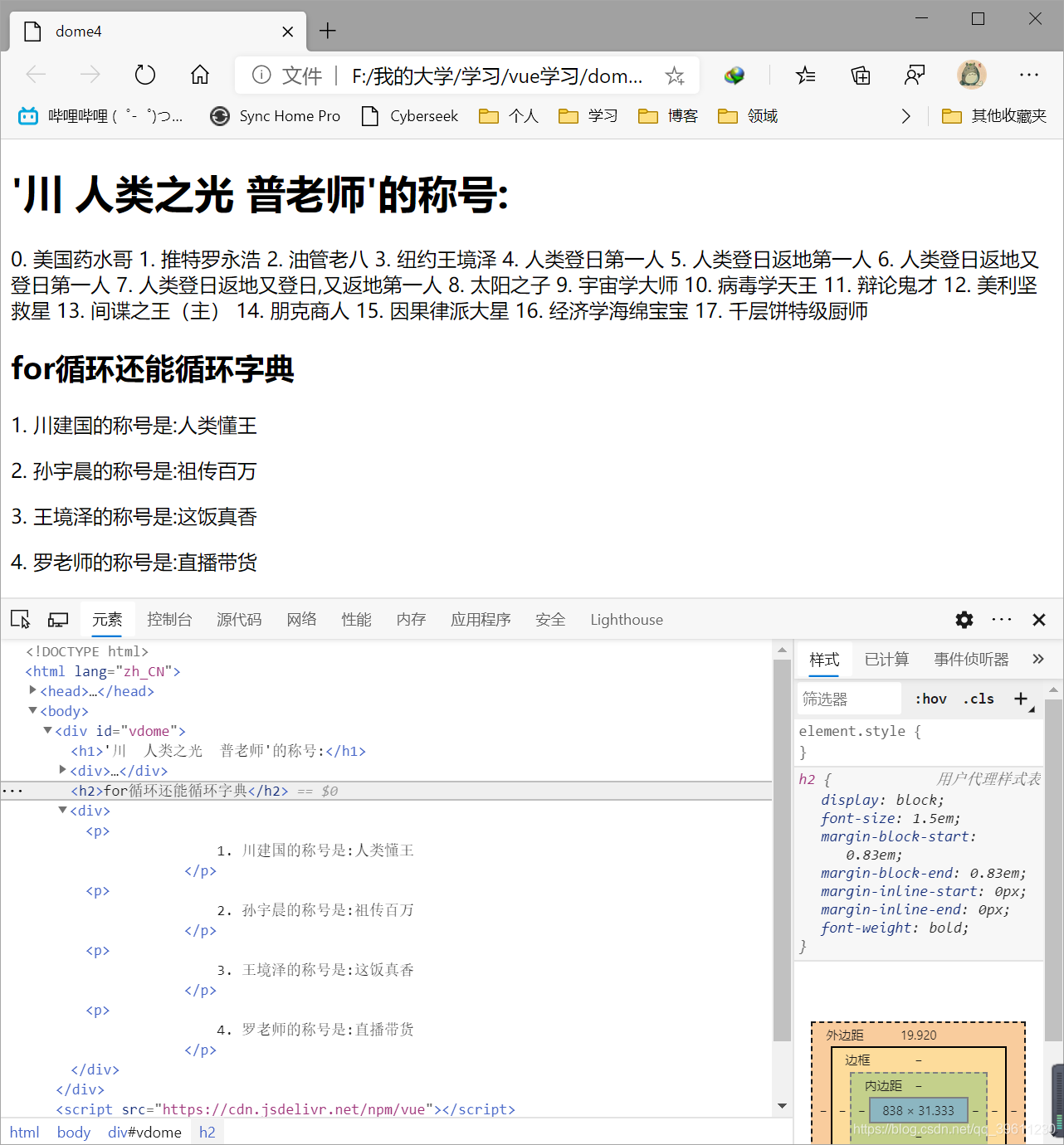Open the Cyberseek bookmark
The image size is (1064, 1145).
point(410,116)
